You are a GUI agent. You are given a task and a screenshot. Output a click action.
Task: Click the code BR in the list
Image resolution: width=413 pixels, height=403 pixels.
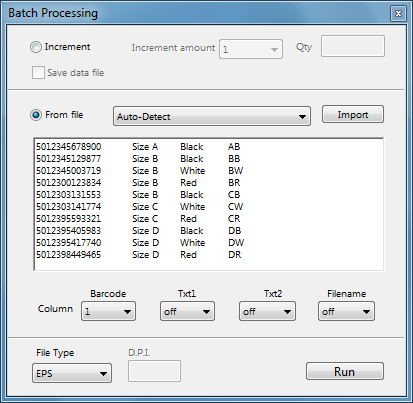tap(234, 183)
